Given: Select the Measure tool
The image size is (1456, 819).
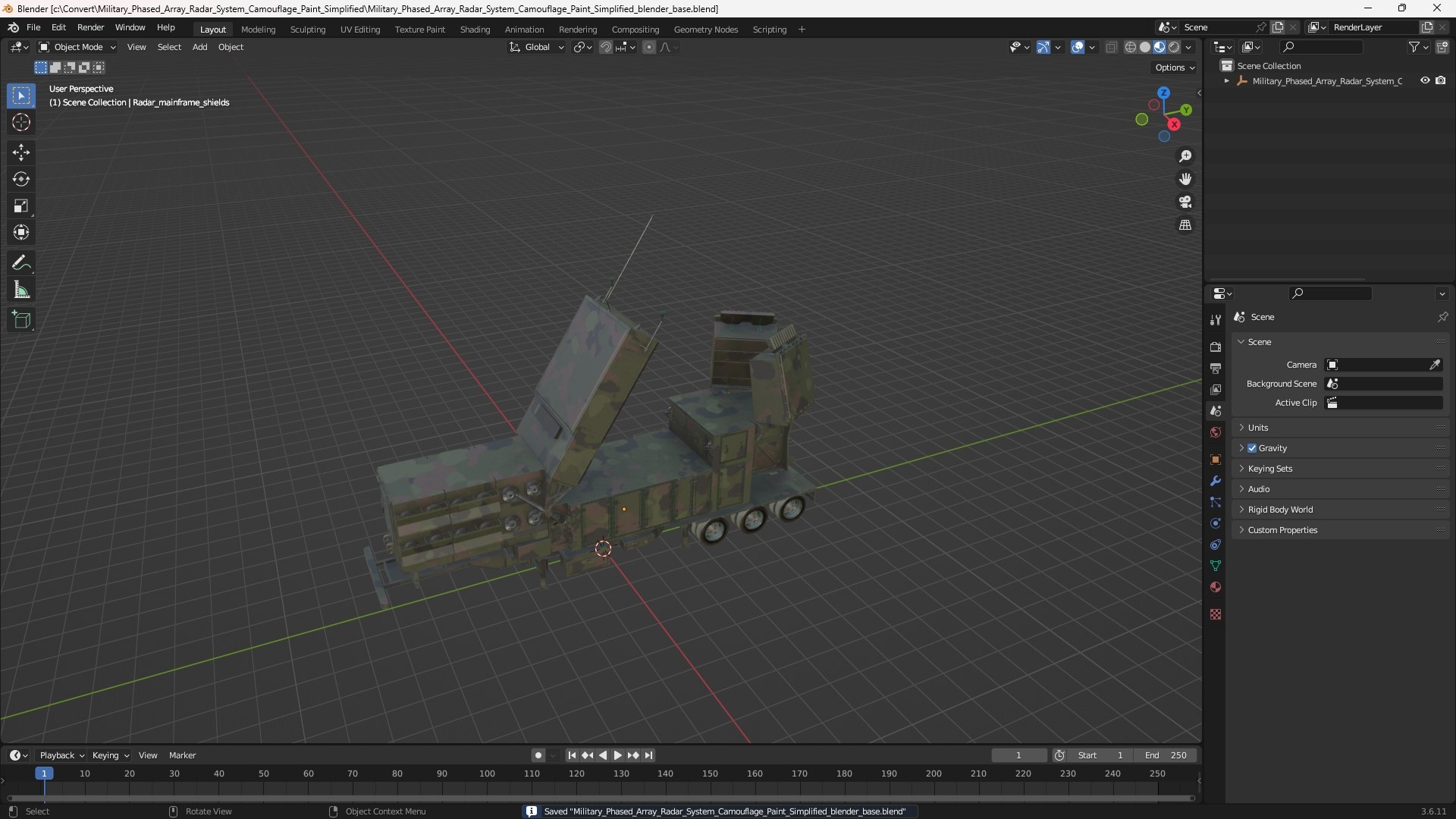Looking at the screenshot, I should click(21, 290).
